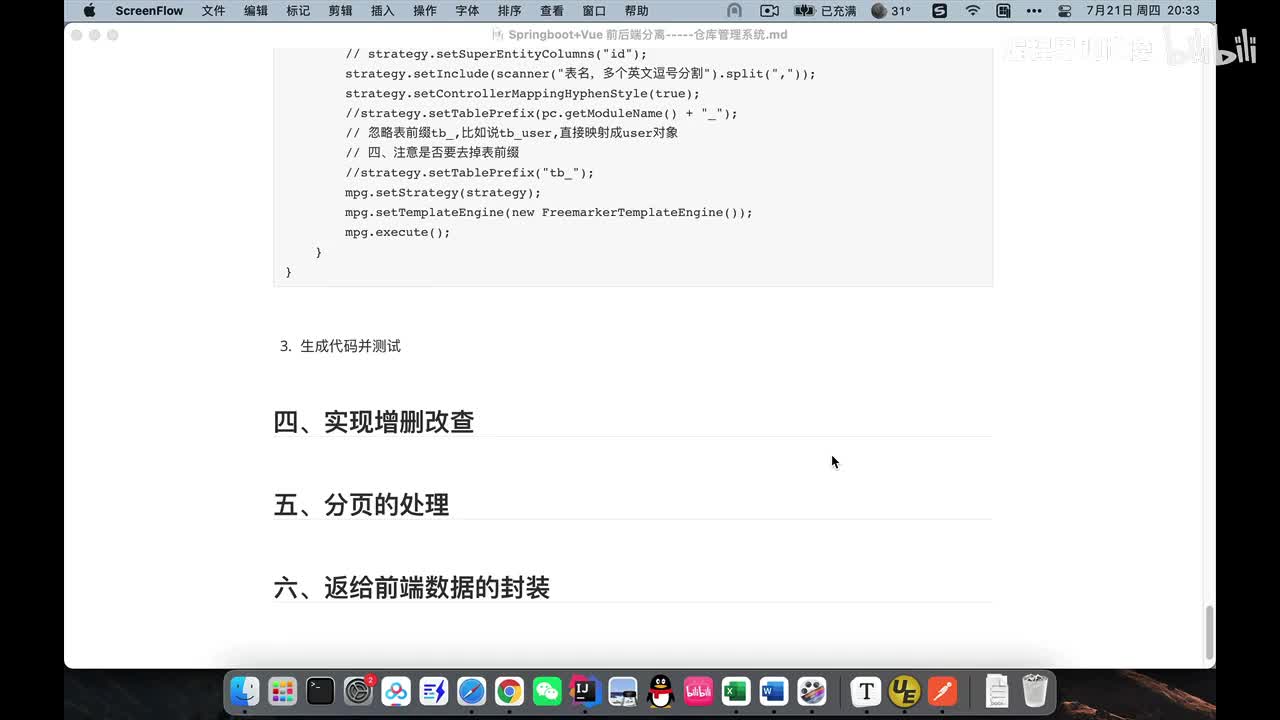
Task: Launch Microsoft Excel from the Dock
Action: tap(736, 691)
